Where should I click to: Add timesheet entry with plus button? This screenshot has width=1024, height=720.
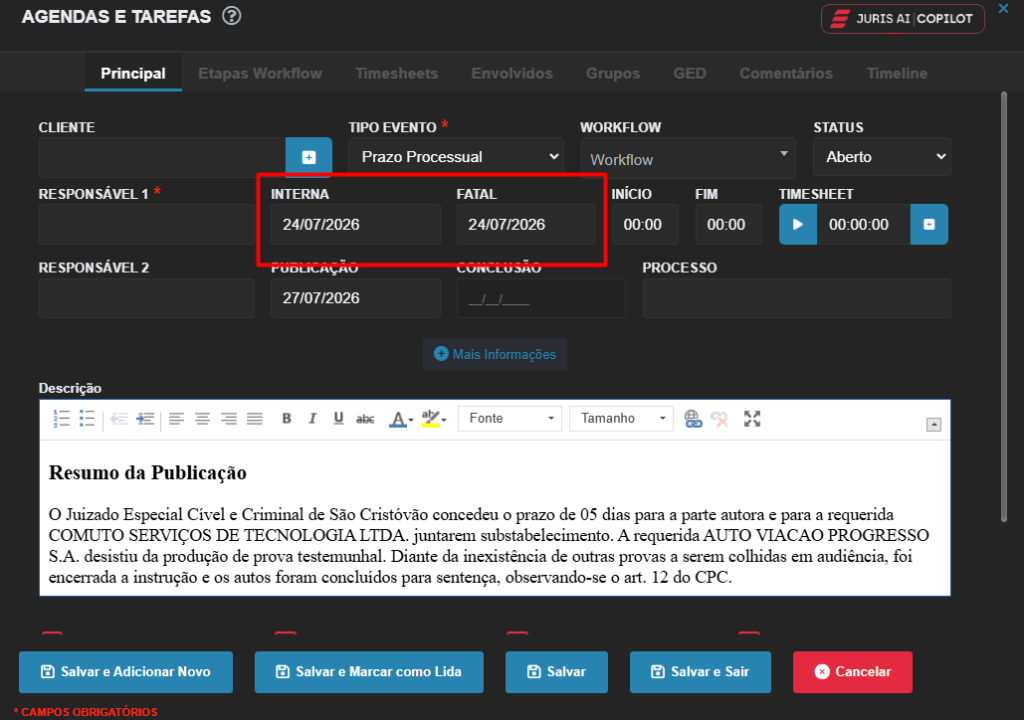[x=929, y=224]
